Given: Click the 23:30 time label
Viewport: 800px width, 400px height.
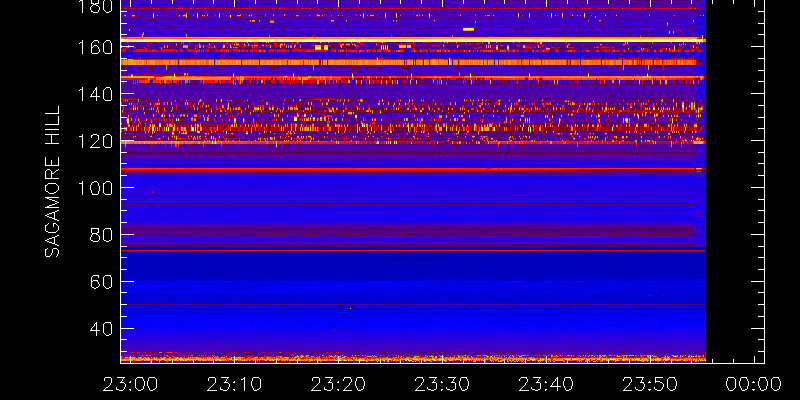Looking at the screenshot, I should pos(442,384).
